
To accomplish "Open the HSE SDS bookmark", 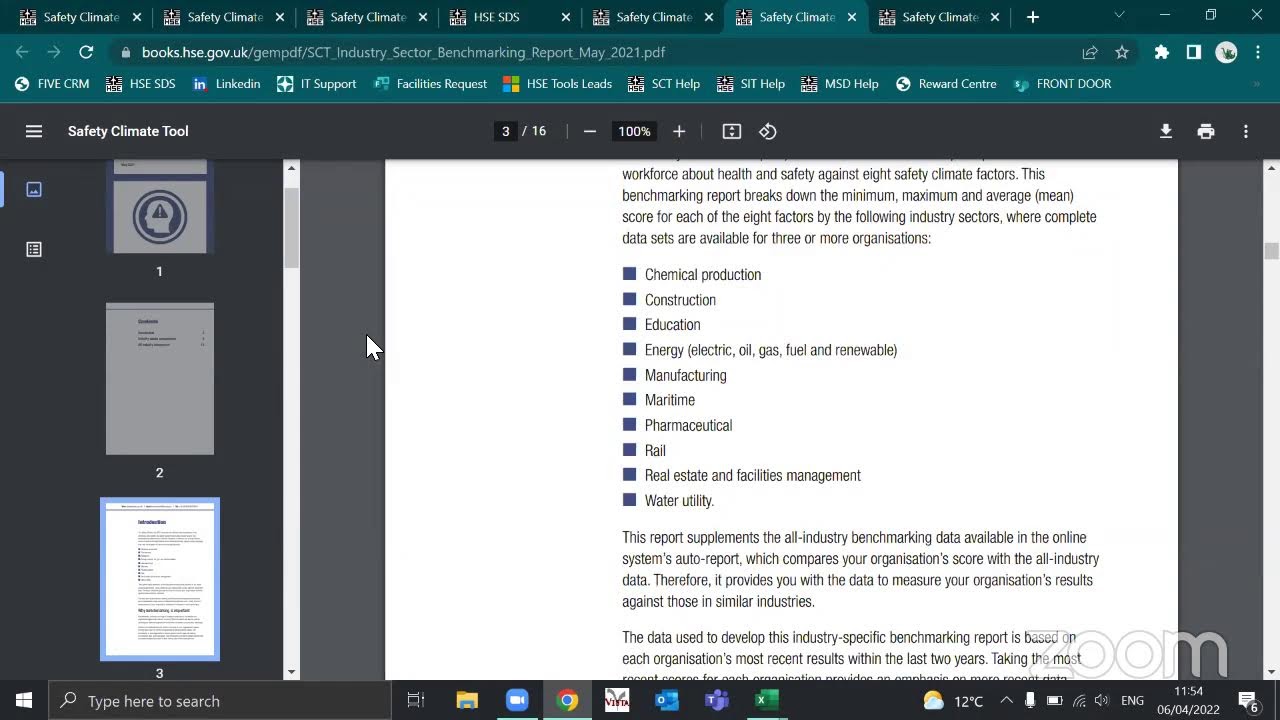I will 140,84.
